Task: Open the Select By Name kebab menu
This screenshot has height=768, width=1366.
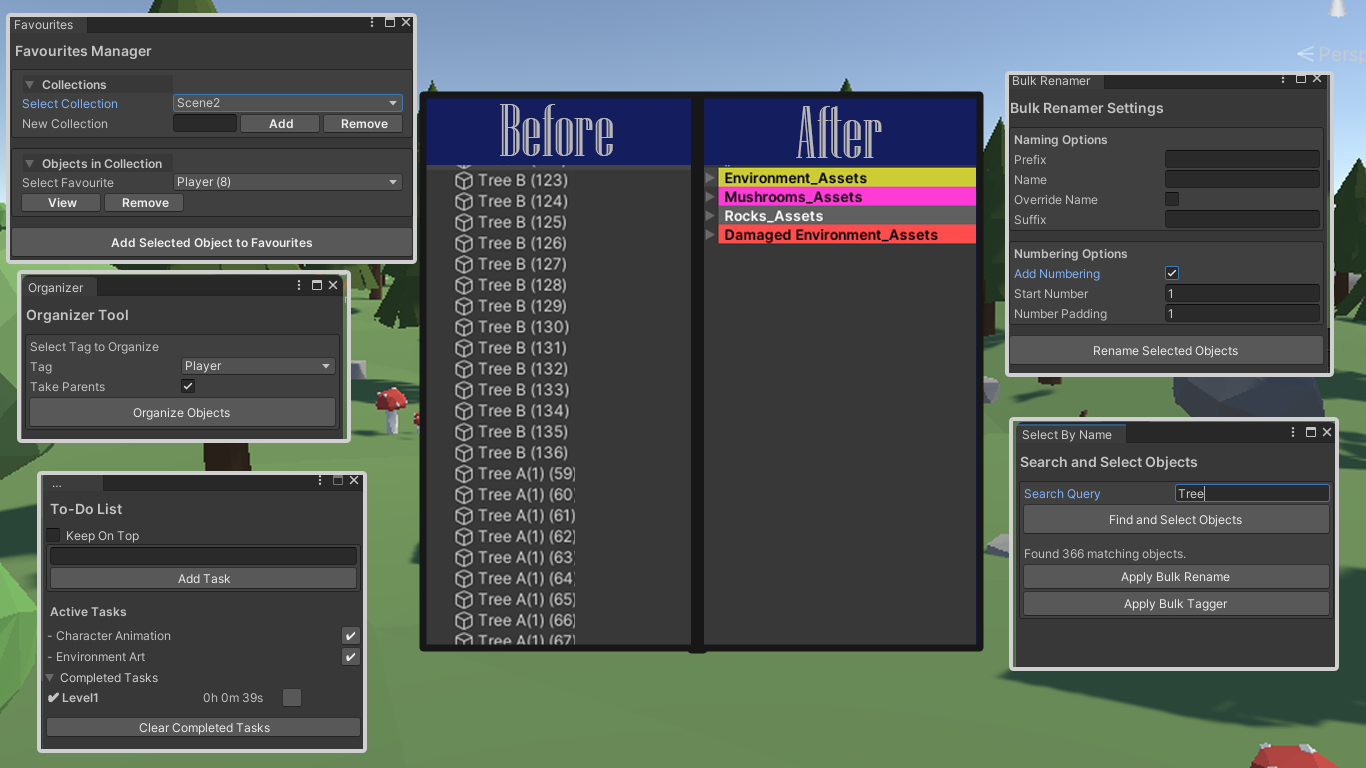Action: (x=1293, y=432)
